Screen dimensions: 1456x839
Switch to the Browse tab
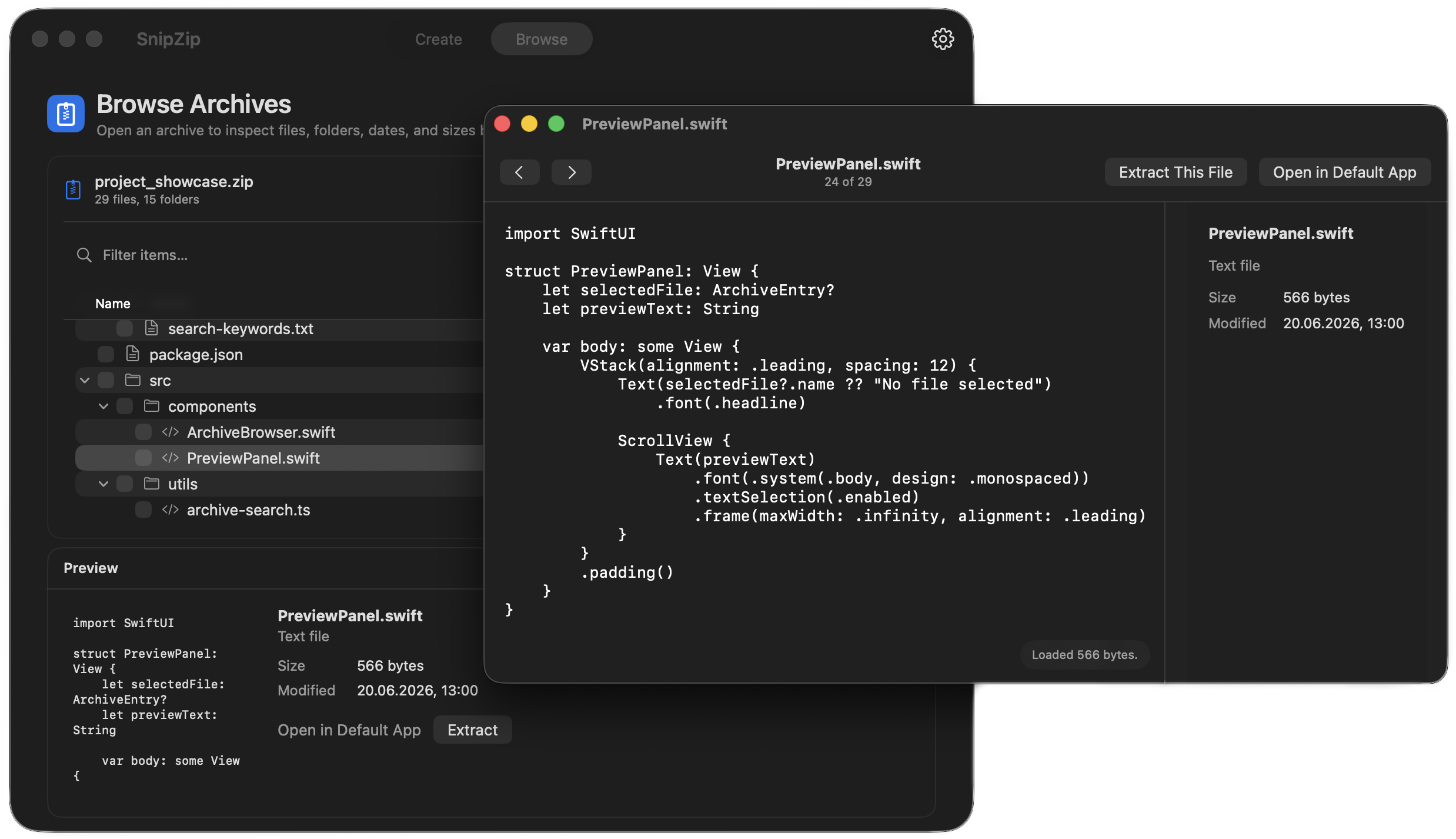542,39
